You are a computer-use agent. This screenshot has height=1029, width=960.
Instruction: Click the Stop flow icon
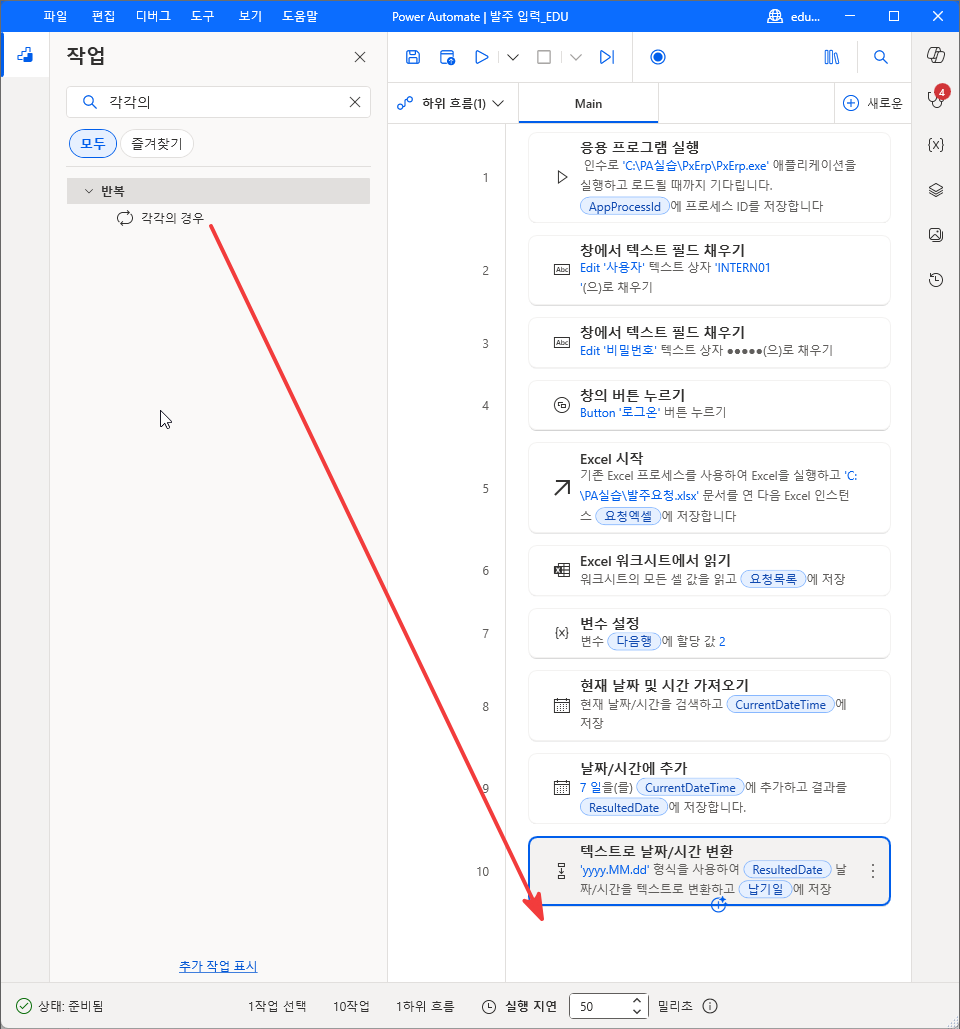click(x=544, y=57)
